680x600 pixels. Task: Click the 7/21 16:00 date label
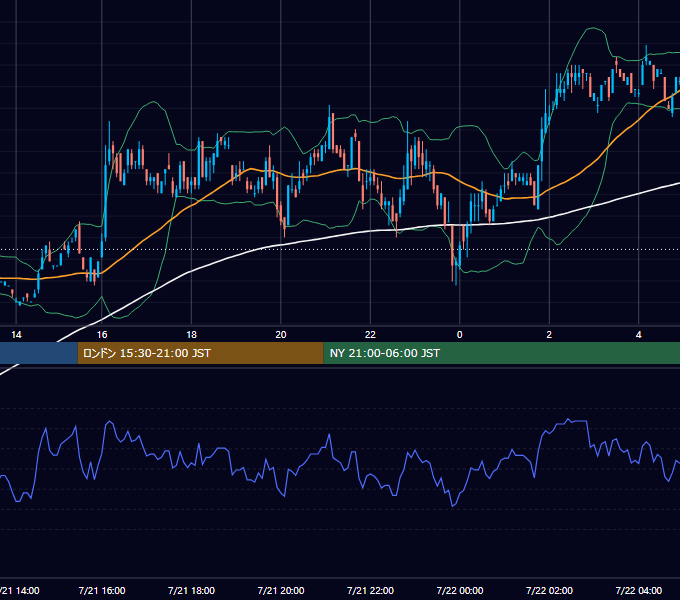coord(102,590)
